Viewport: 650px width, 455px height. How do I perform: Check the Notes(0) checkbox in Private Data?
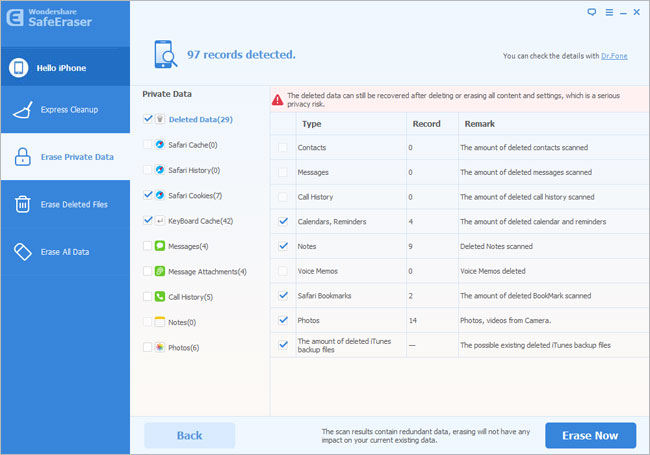pyautogui.click(x=147, y=322)
